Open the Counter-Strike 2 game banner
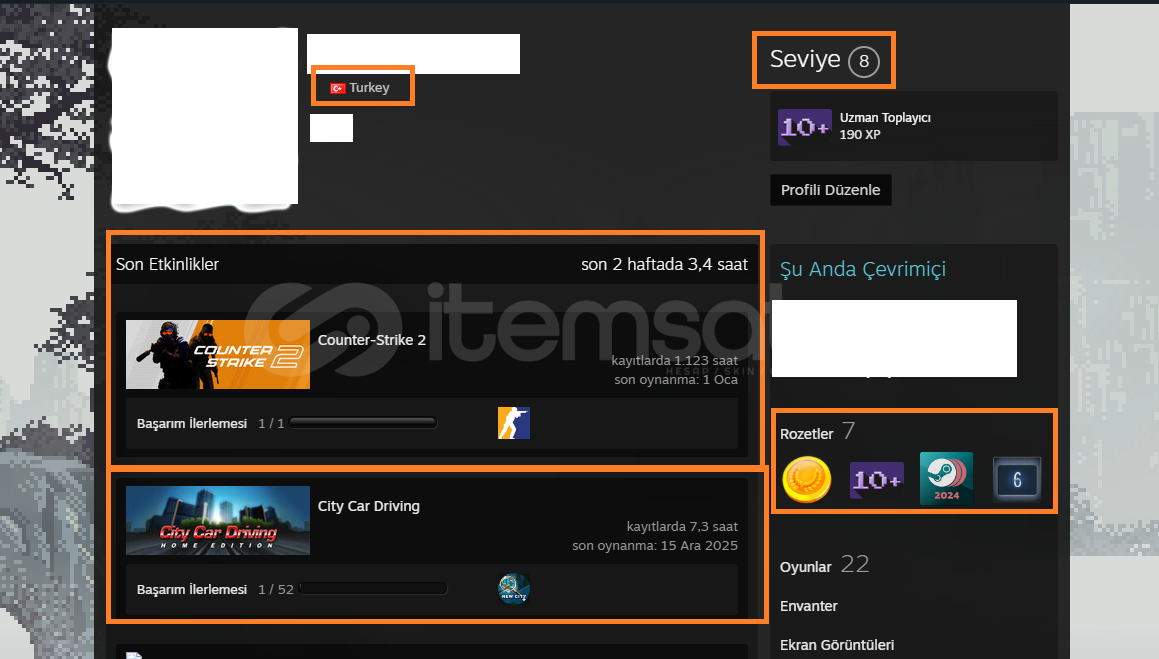Viewport: 1159px width, 659px height. [218, 355]
